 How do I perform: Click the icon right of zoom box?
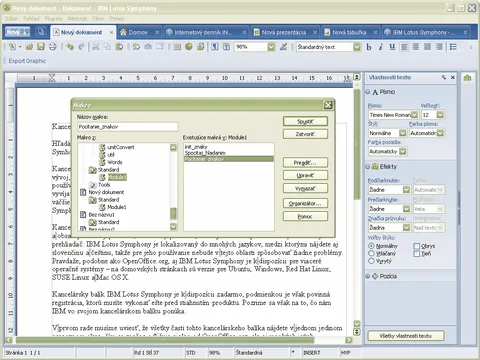click(x=283, y=47)
